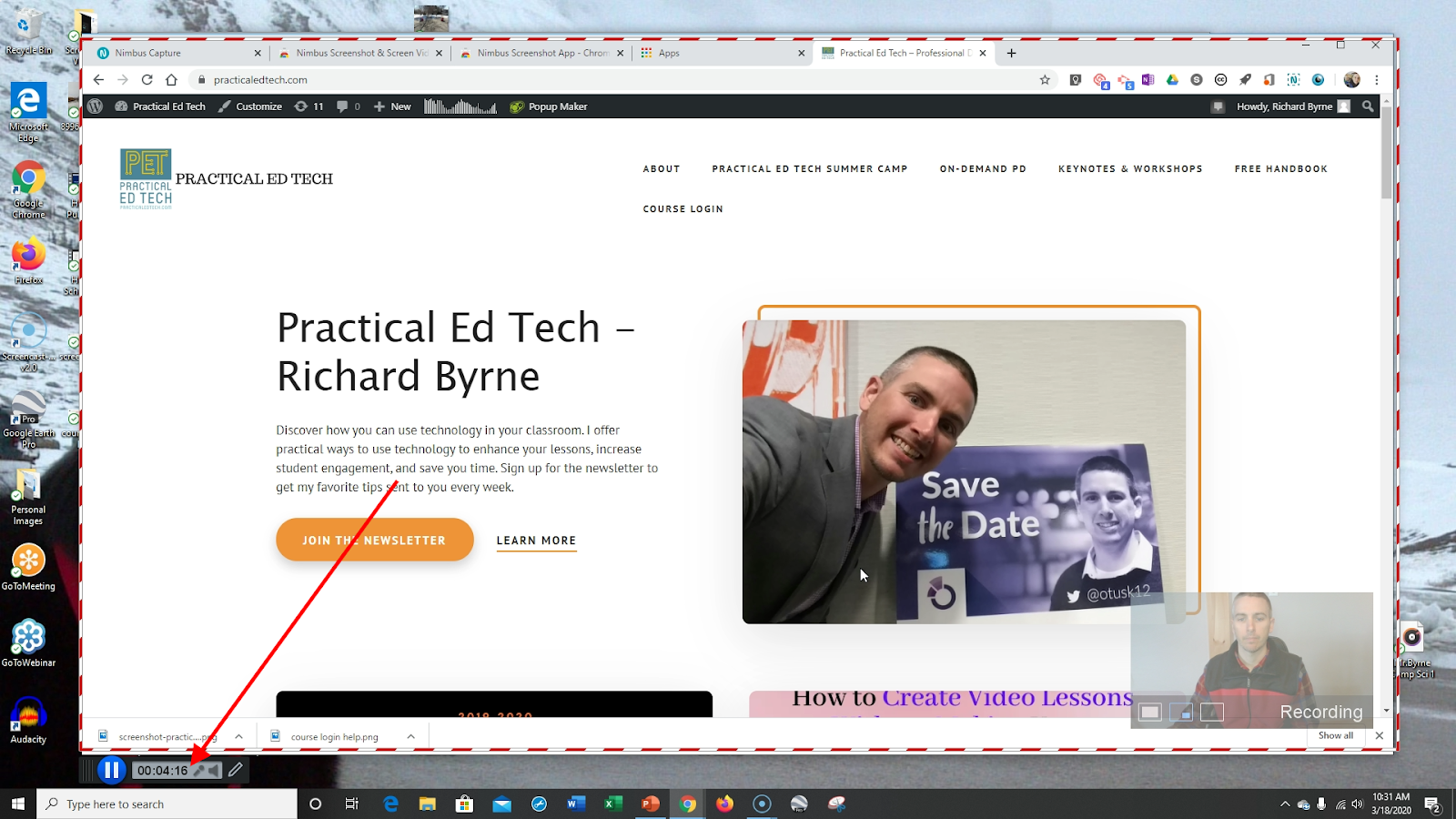Select screen-only layout in recording overlay
Screen dimensions: 1456x819
1212,712
